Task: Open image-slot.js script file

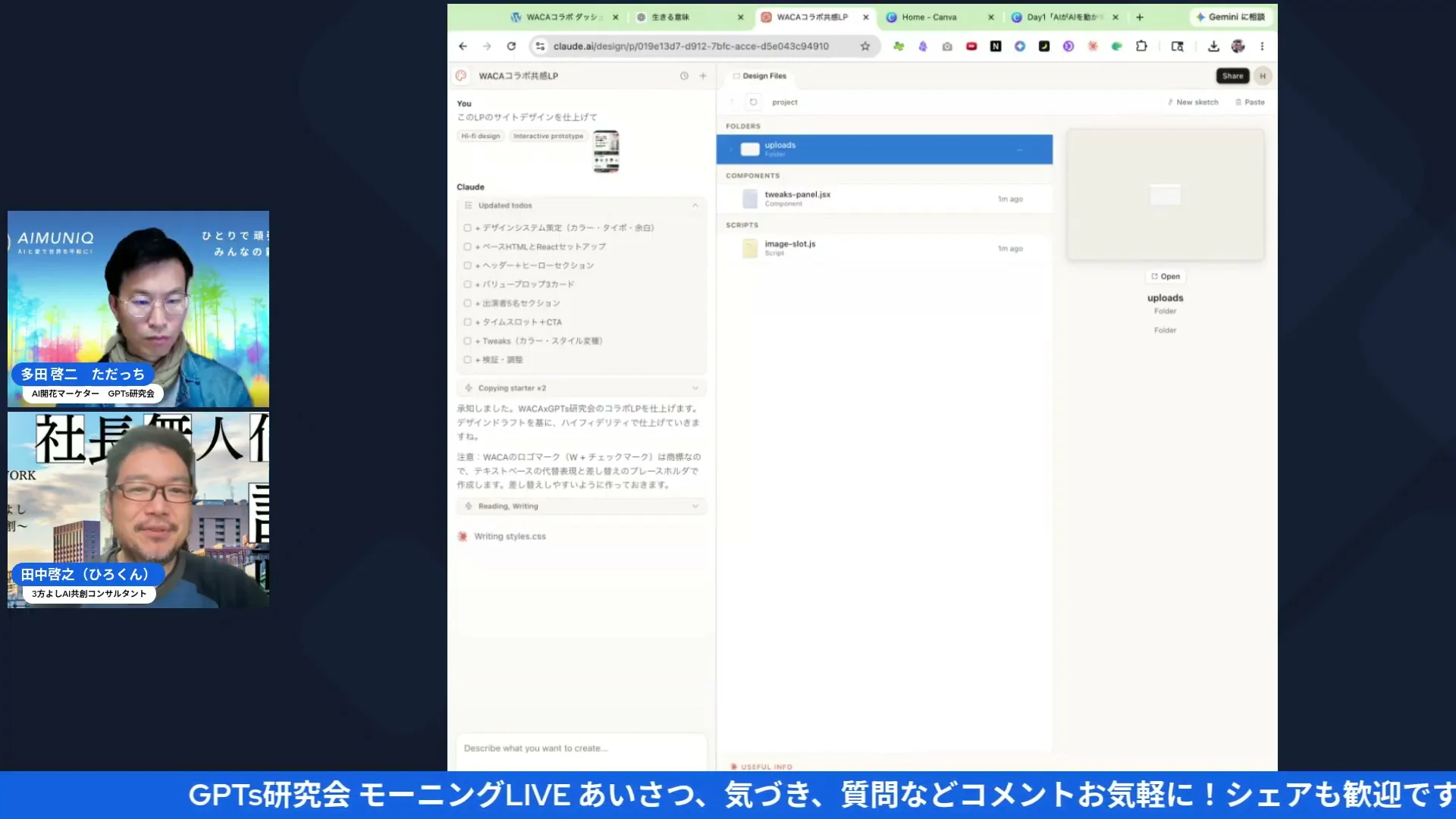Action: tap(884, 248)
